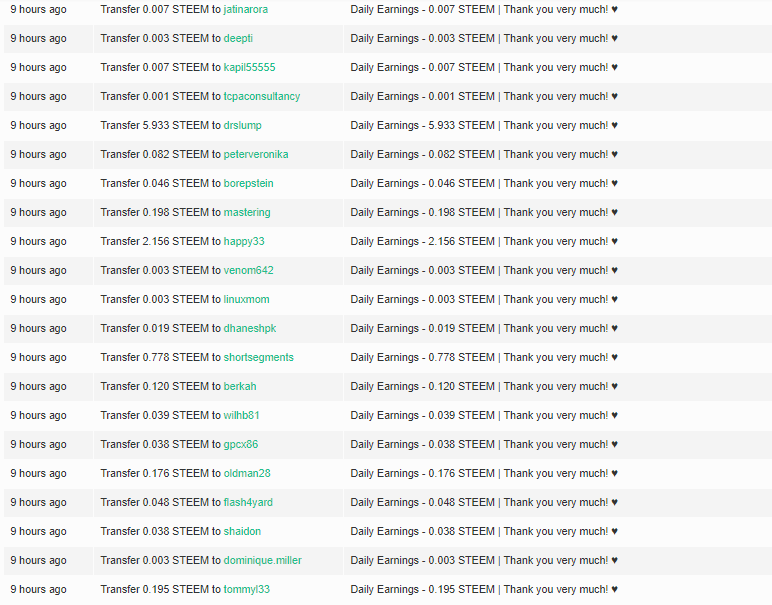772x605 pixels.
Task: Open gpcx86 account link
Action: pyautogui.click(x=241, y=445)
